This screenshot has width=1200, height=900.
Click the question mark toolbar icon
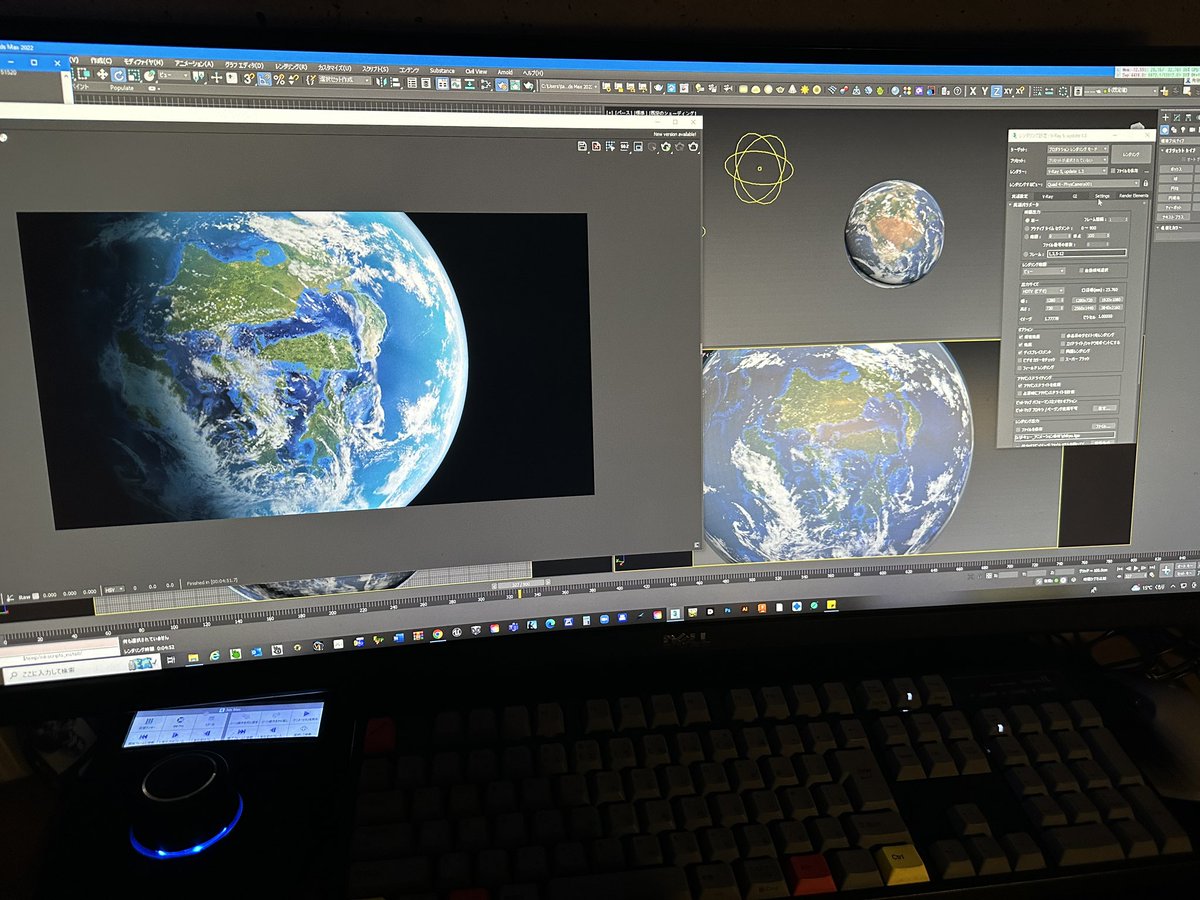point(957,91)
